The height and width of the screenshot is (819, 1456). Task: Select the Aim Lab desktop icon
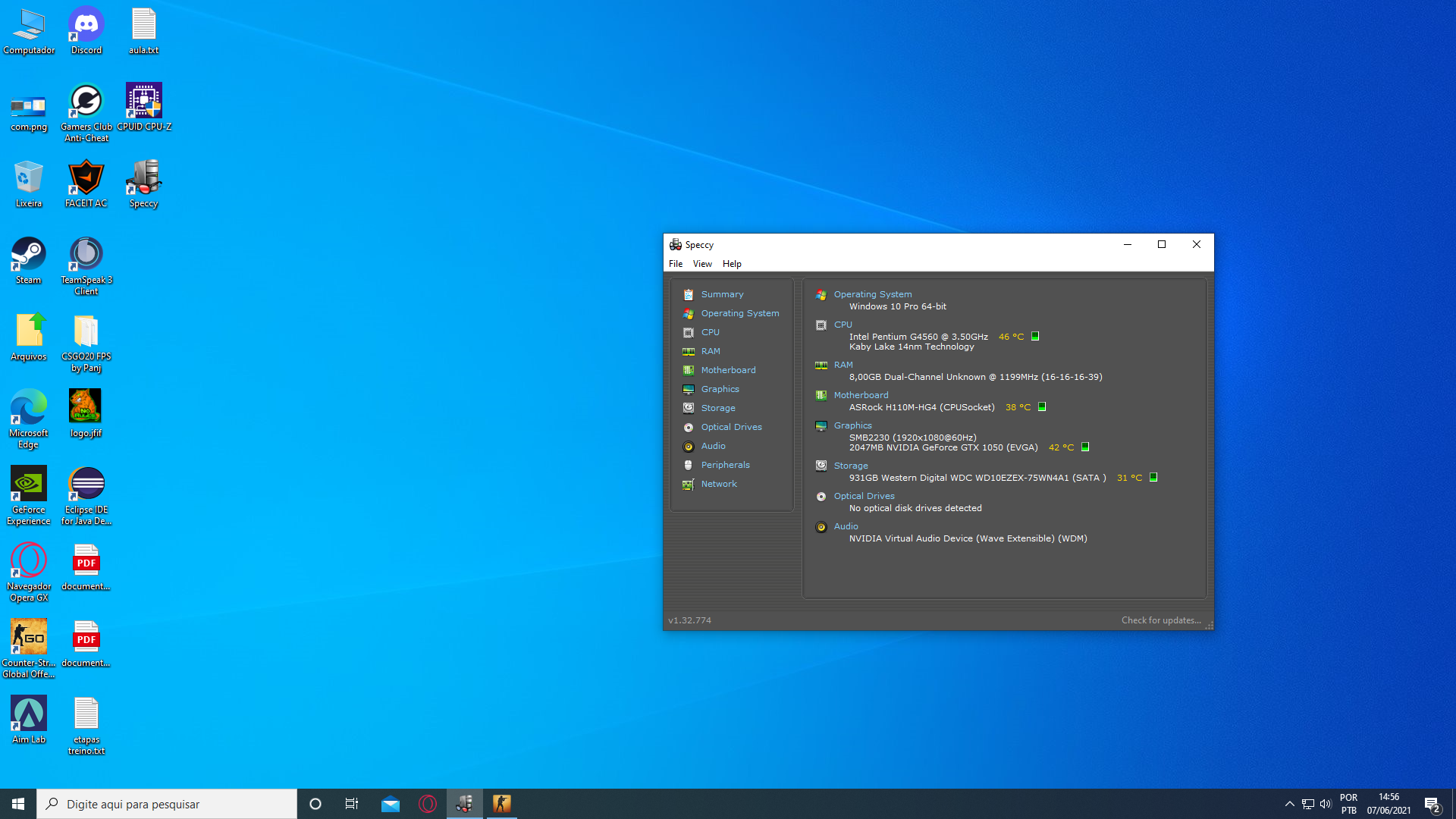(29, 720)
